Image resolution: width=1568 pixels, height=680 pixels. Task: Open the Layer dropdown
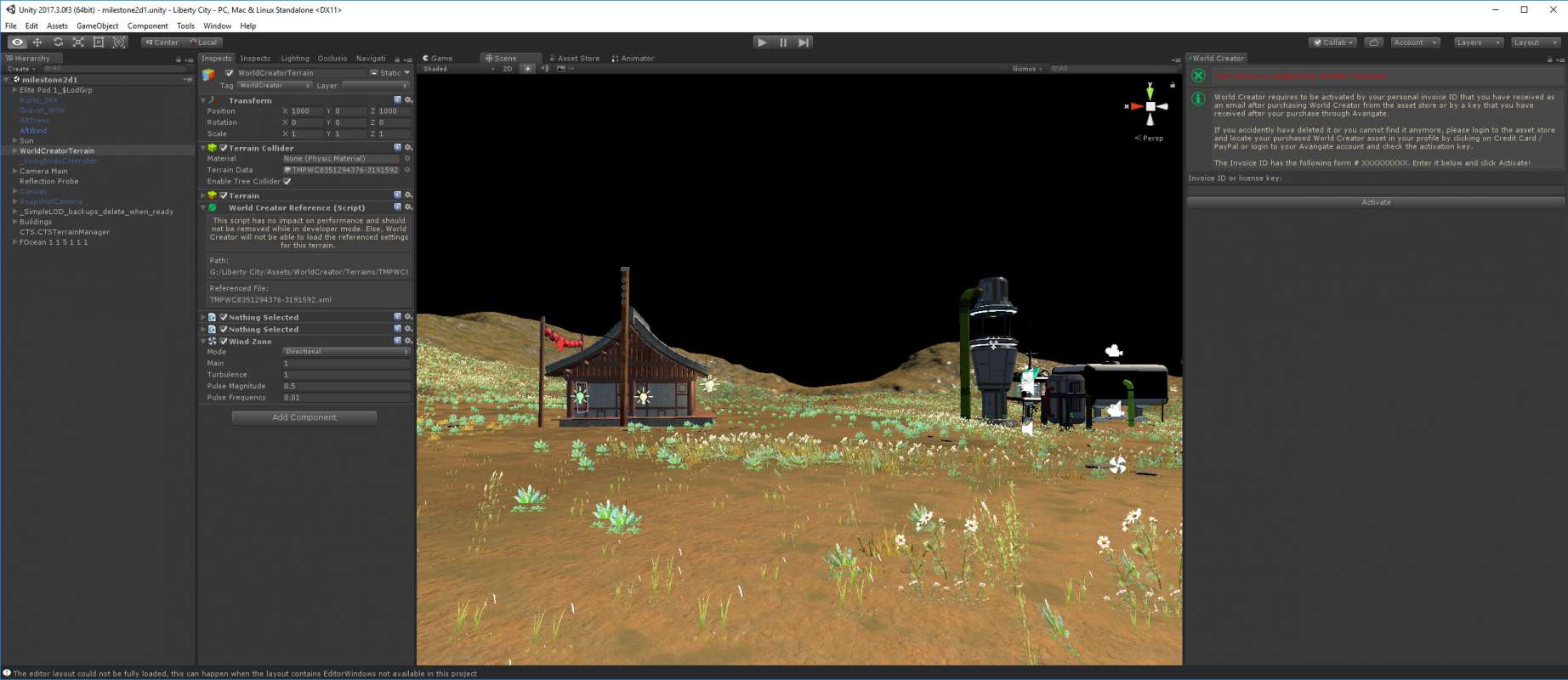375,85
